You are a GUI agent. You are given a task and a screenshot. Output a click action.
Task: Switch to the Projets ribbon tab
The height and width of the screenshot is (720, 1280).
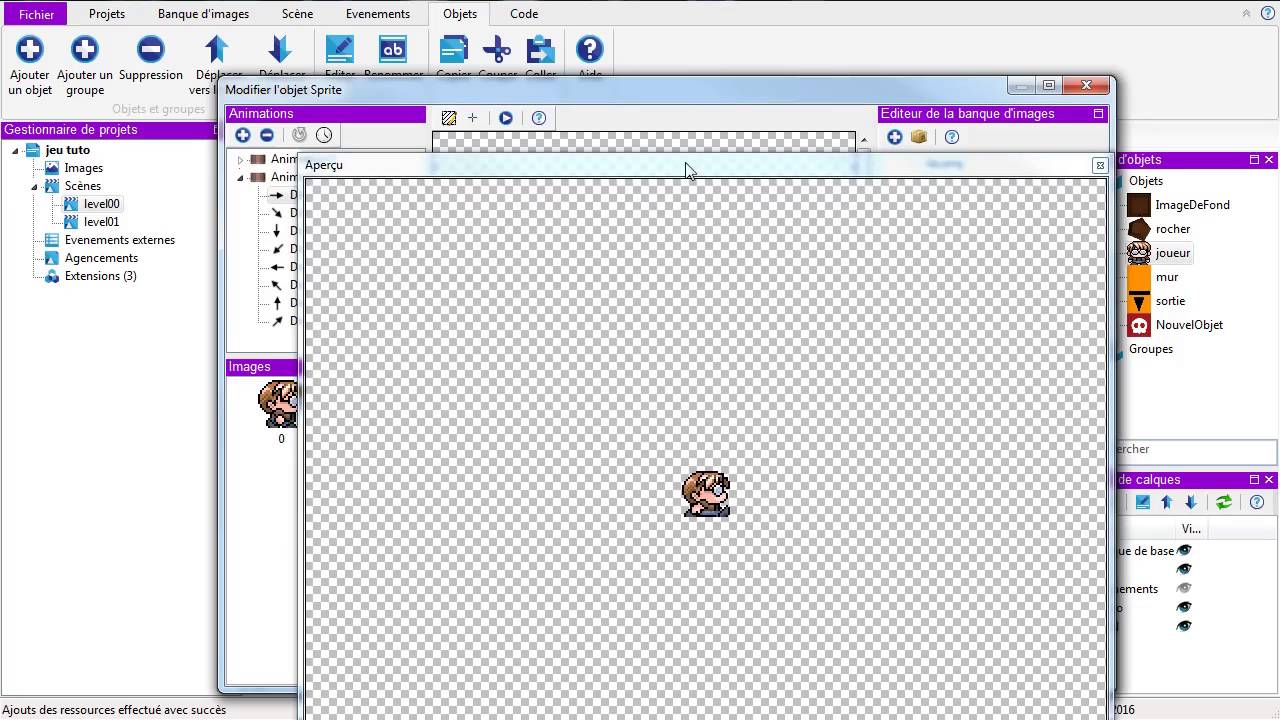coord(107,14)
